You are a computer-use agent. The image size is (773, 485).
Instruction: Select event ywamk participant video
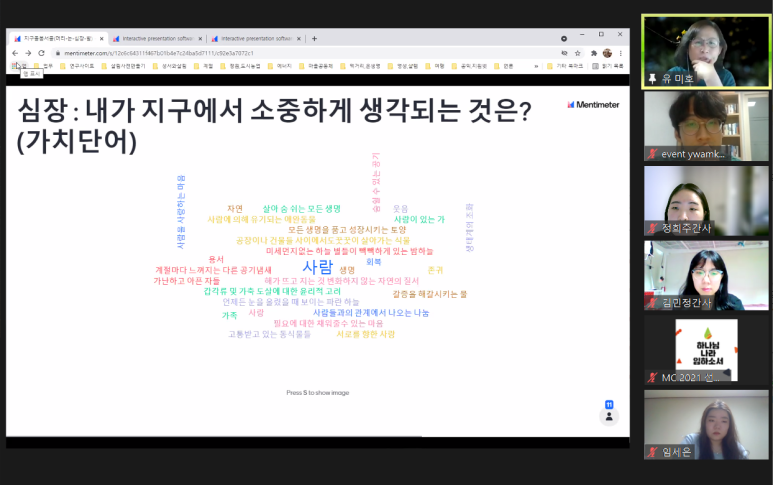click(706, 126)
